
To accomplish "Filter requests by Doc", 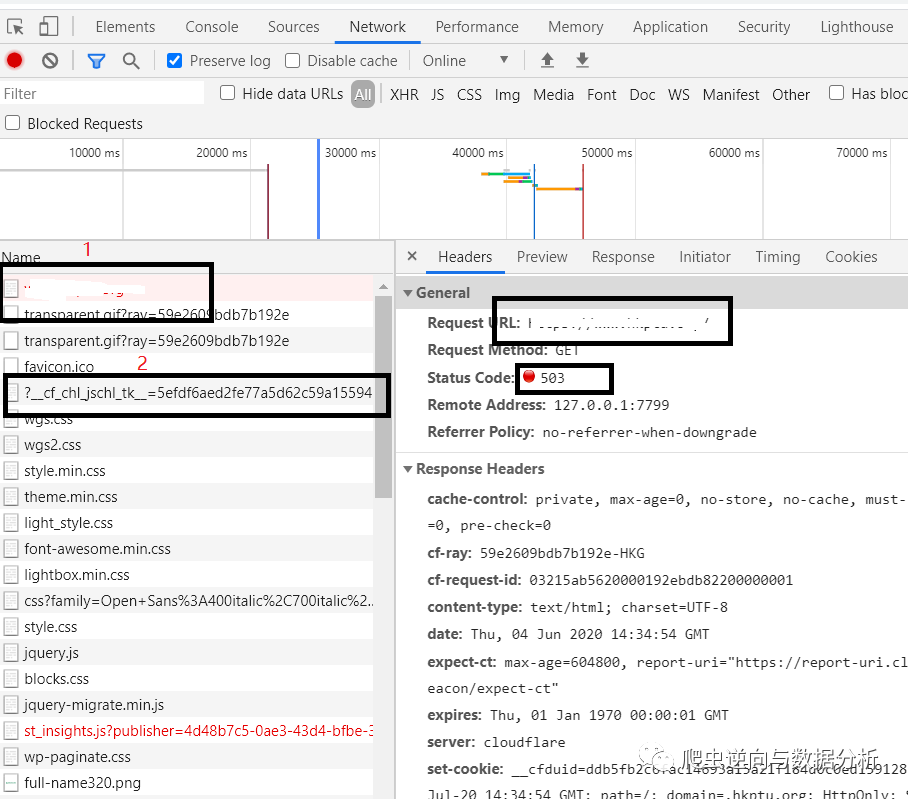I will tap(642, 94).
